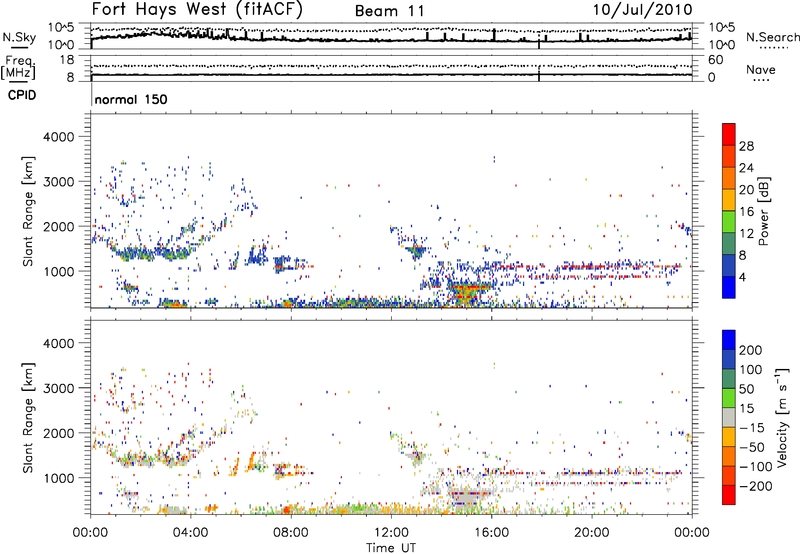
Task: Click the '24' label on the power color bar
Action: point(746,168)
